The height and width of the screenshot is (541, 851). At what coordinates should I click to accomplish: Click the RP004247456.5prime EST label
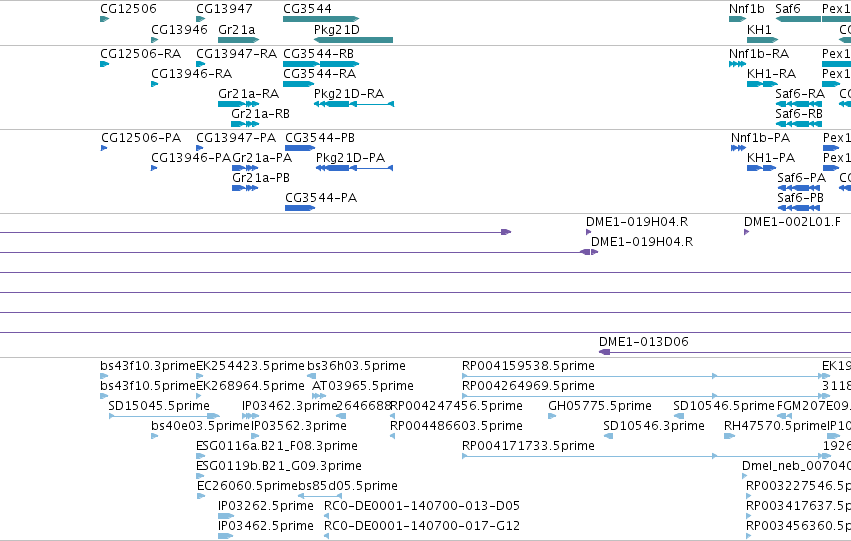pyautogui.click(x=456, y=406)
